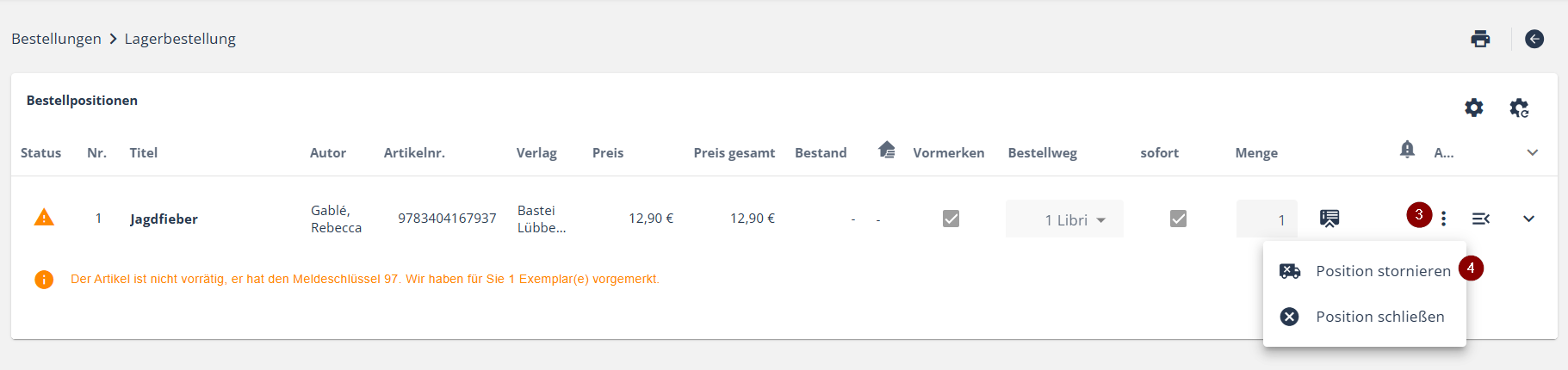This screenshot has width=1568, height=370.
Task: Click the gear with refresh icon
Action: [1520, 108]
